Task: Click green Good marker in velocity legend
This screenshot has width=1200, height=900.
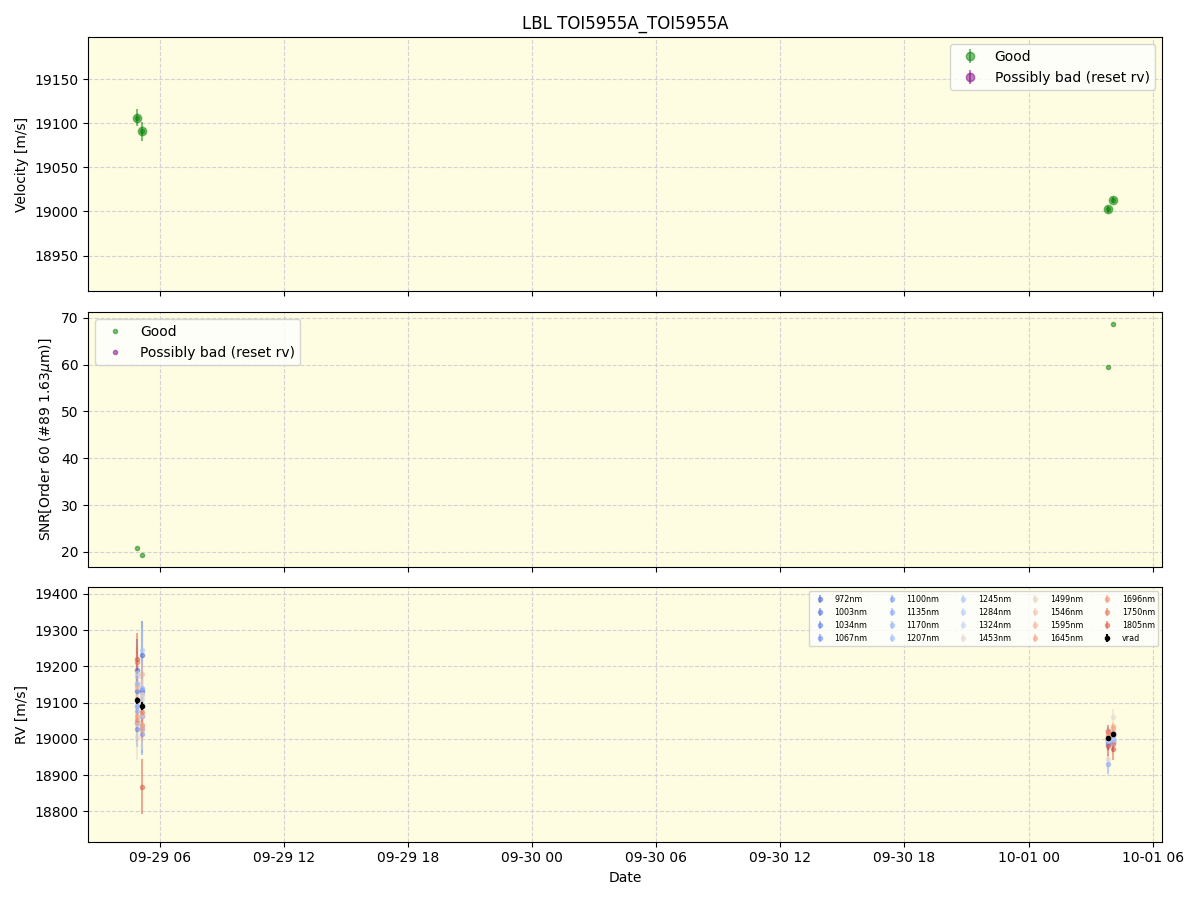Action: pyautogui.click(x=970, y=57)
